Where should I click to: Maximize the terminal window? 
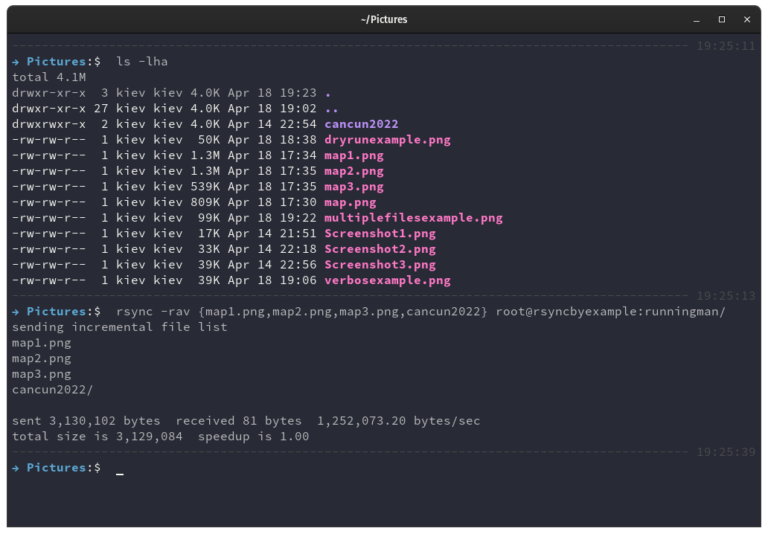tap(721, 20)
